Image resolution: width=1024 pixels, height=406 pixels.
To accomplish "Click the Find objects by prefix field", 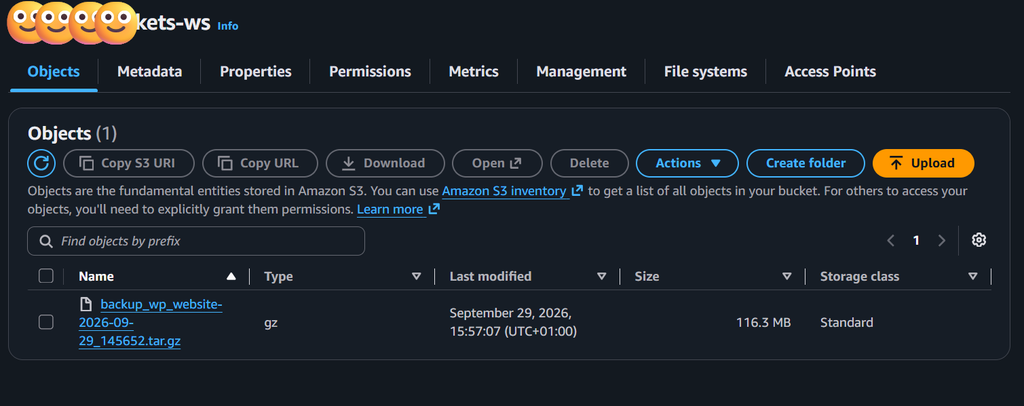I will [x=196, y=241].
